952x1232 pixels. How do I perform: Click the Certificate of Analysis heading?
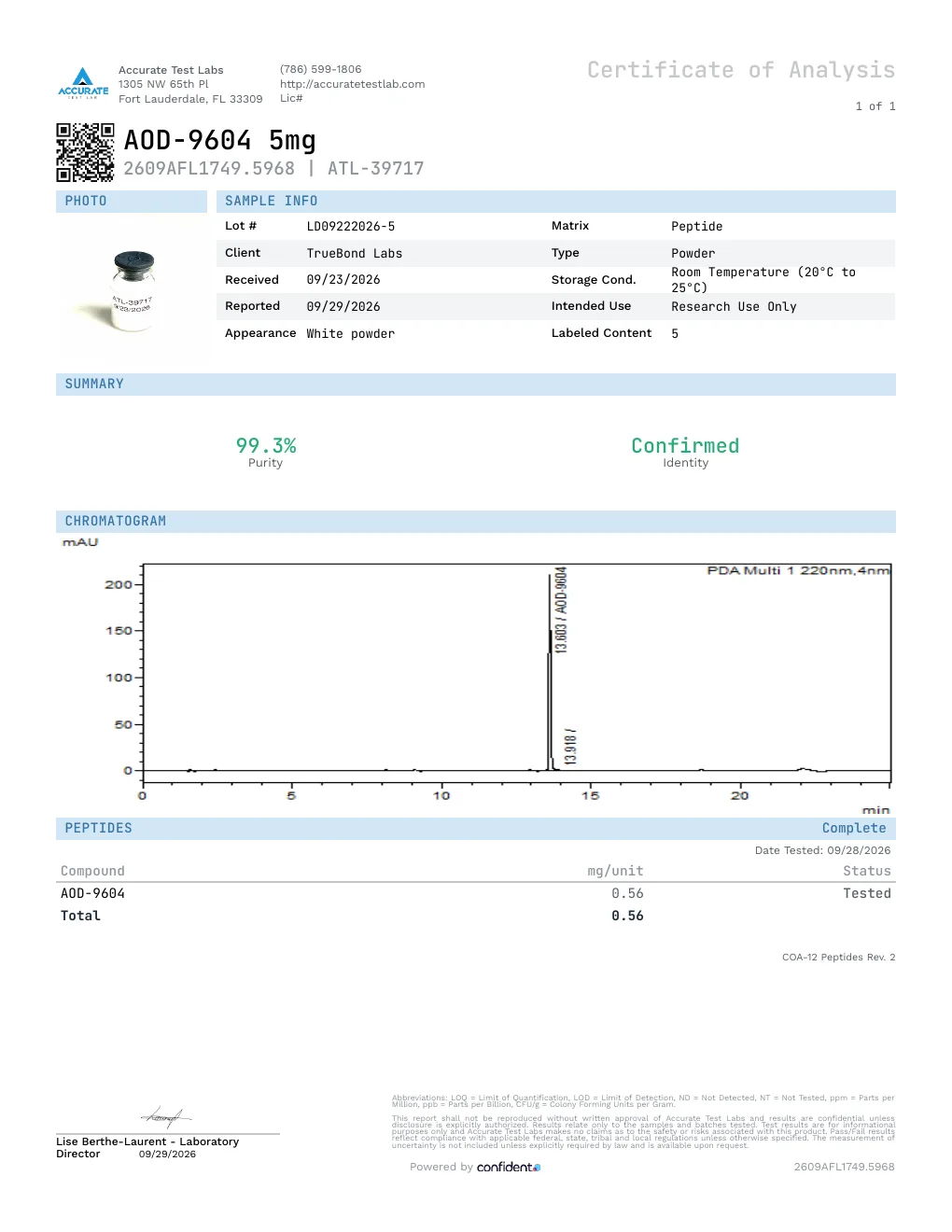(x=741, y=71)
